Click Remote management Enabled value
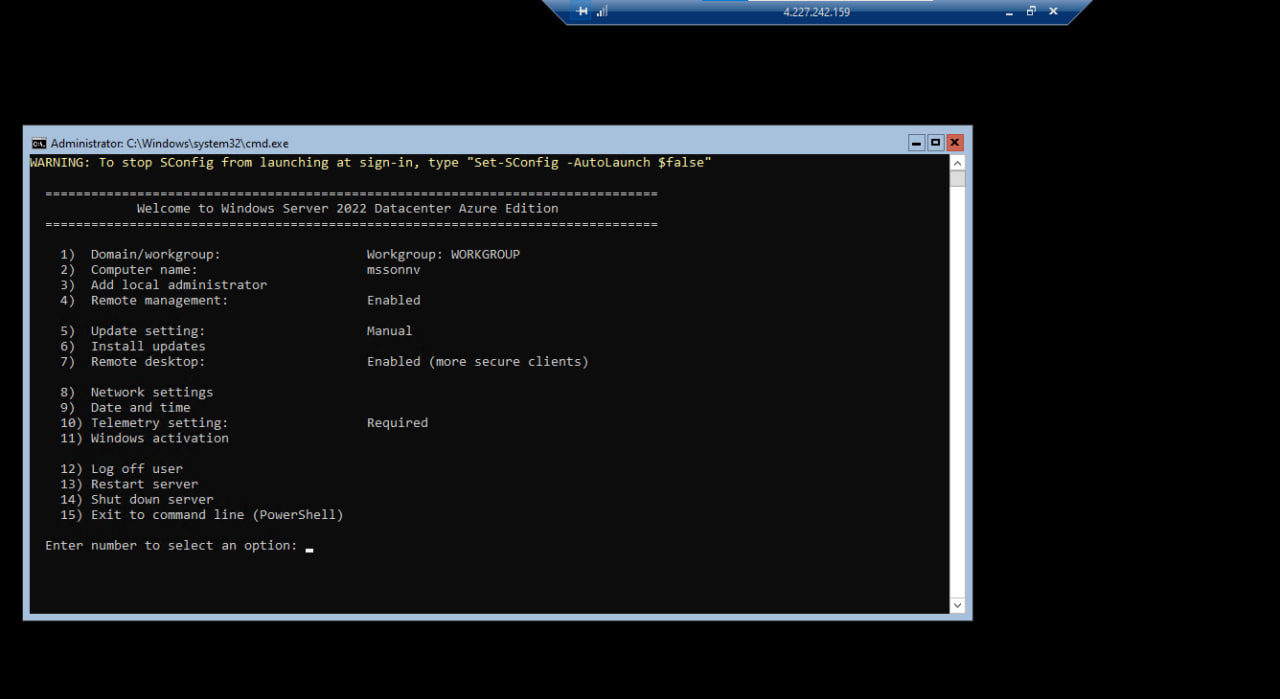Viewport: 1280px width, 699px height. 394,300
